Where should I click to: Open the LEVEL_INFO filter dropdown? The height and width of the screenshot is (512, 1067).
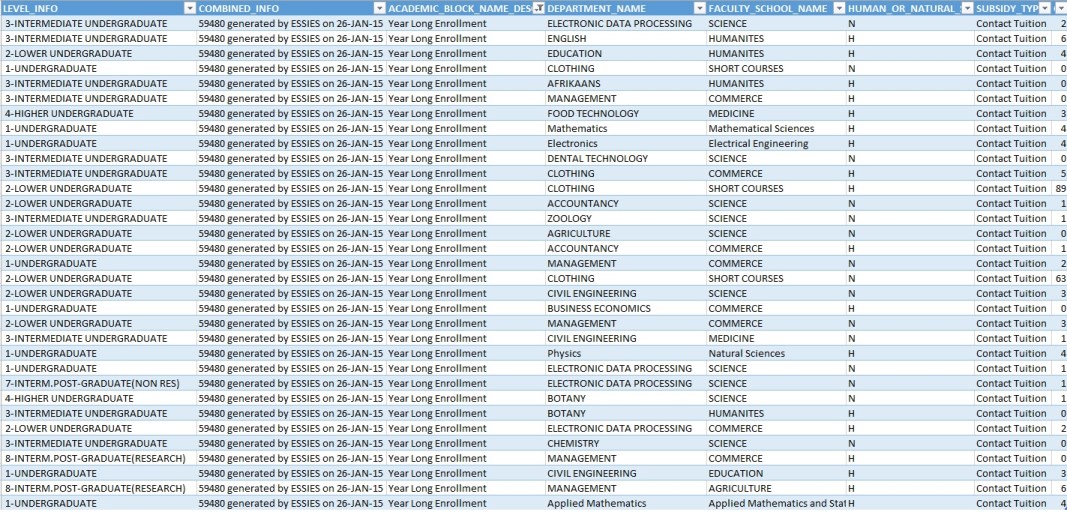189,8
